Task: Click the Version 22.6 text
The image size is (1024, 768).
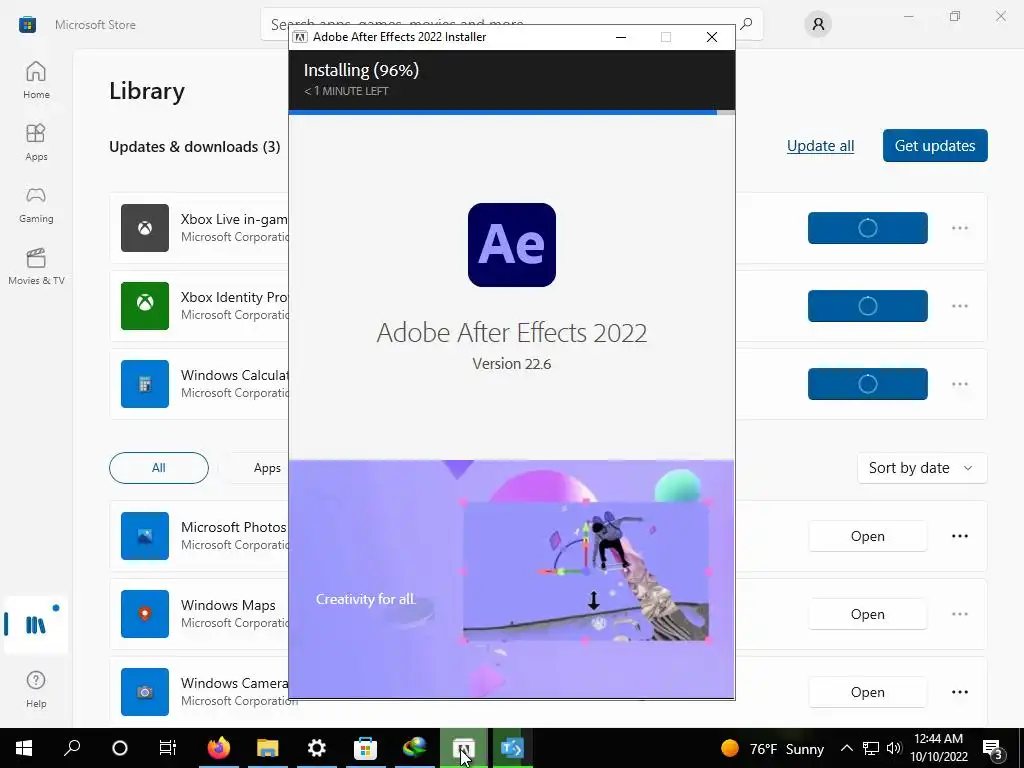Action: point(512,364)
